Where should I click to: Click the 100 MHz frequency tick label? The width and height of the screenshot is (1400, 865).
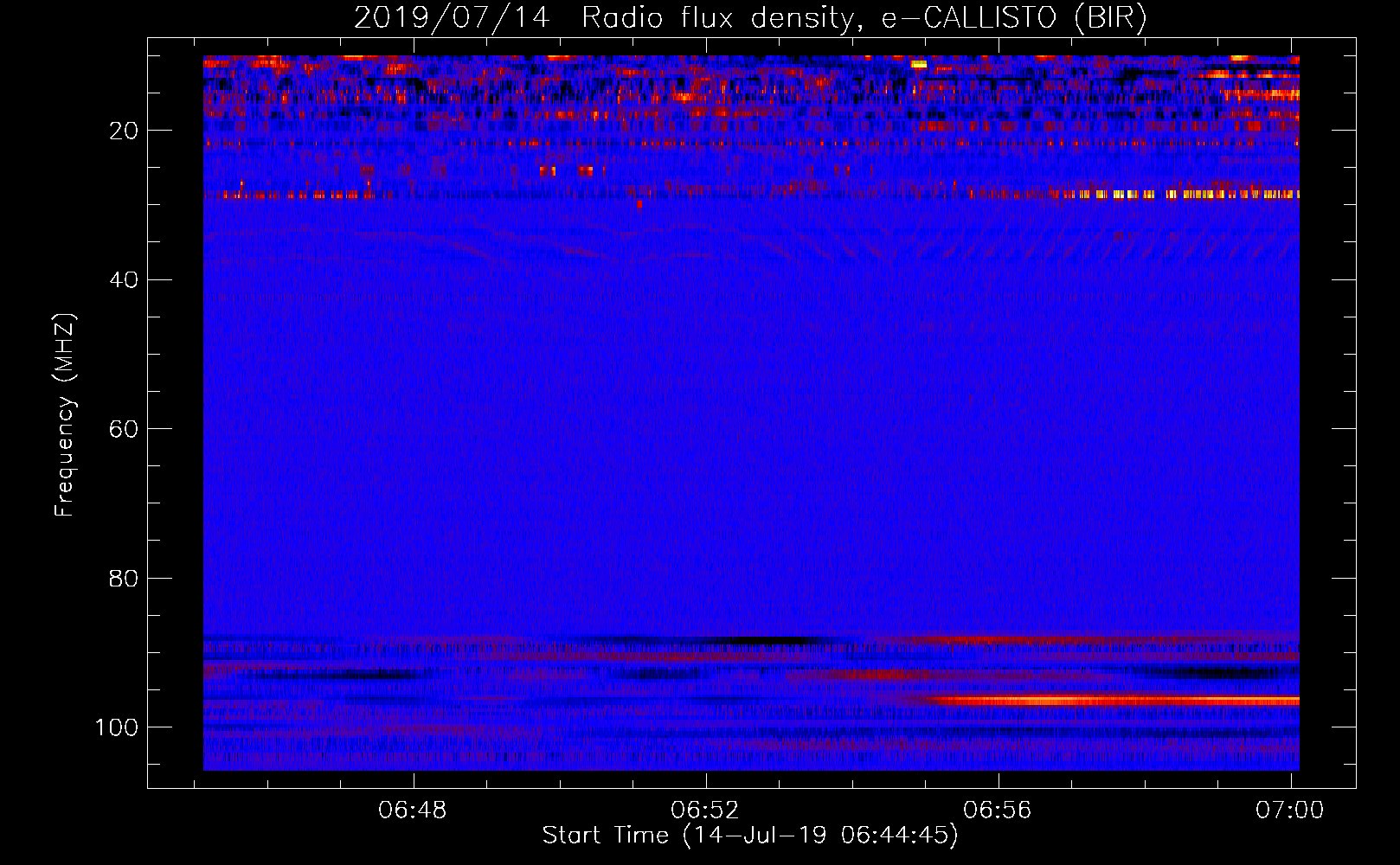tap(118, 727)
